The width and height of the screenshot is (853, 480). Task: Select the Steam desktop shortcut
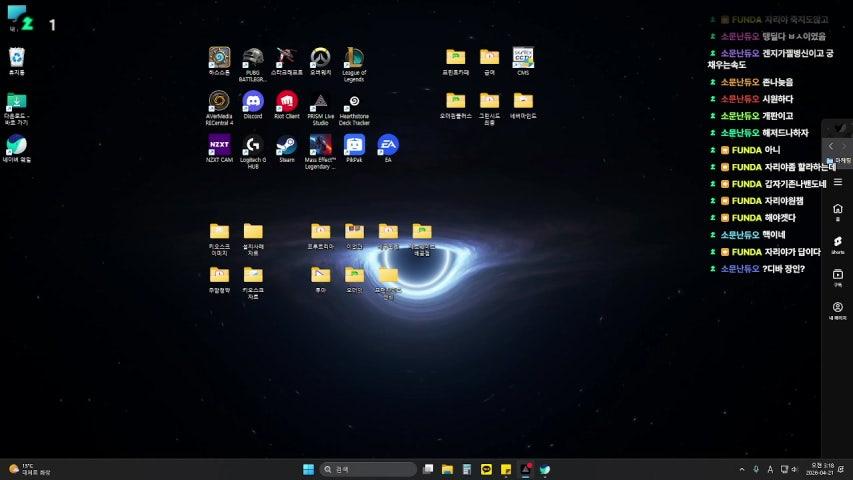pos(287,145)
